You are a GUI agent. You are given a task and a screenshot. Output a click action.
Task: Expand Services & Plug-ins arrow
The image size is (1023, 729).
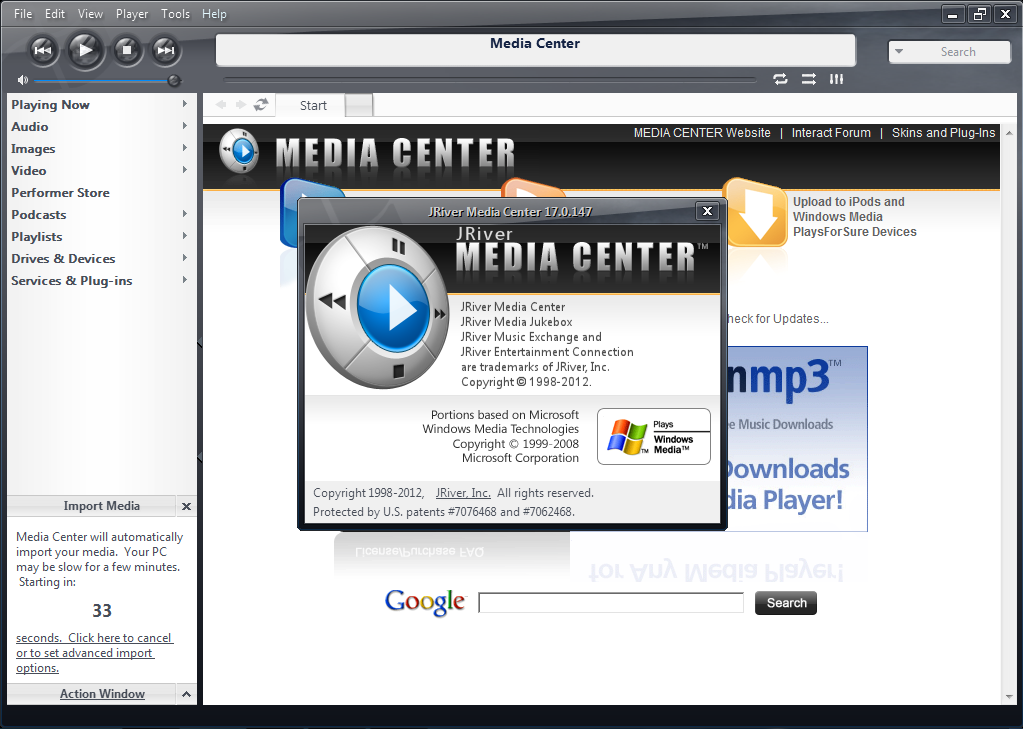tap(185, 280)
